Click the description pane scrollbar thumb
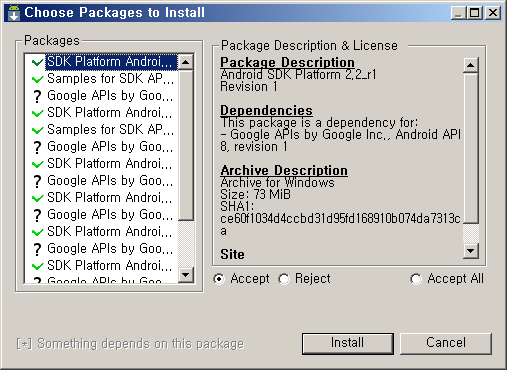The width and height of the screenshot is (507, 370). point(471,148)
